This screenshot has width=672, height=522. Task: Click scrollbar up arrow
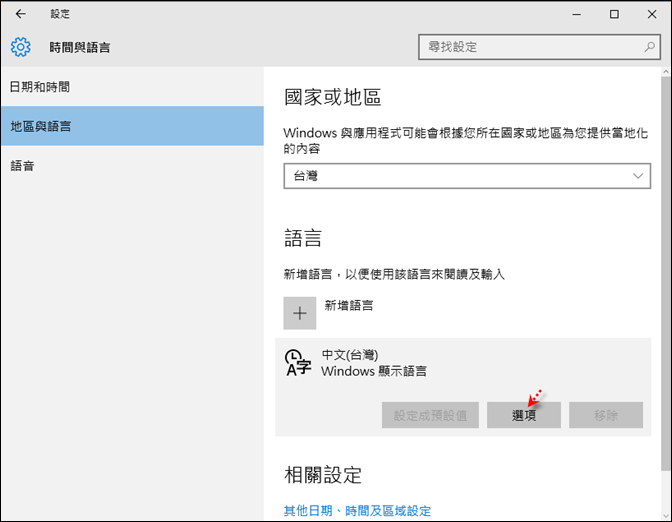click(666, 72)
